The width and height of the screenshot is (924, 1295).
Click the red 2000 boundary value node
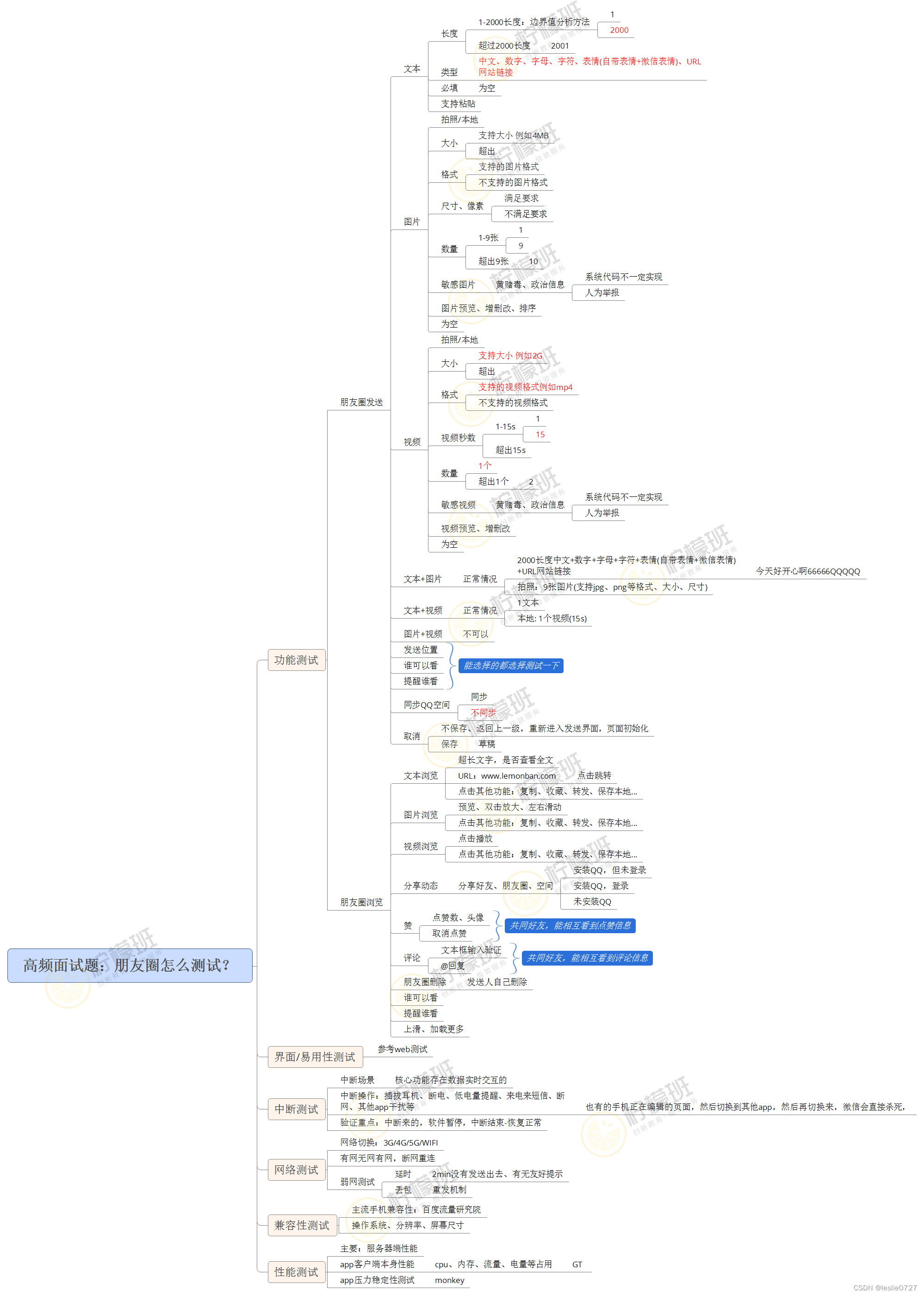coord(619,30)
